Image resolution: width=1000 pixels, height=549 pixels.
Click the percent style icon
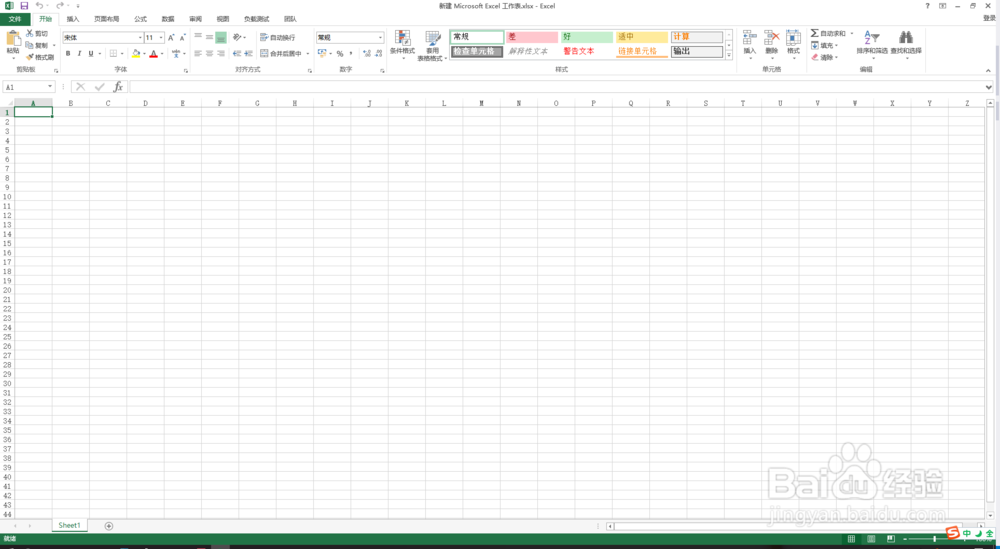click(340, 54)
